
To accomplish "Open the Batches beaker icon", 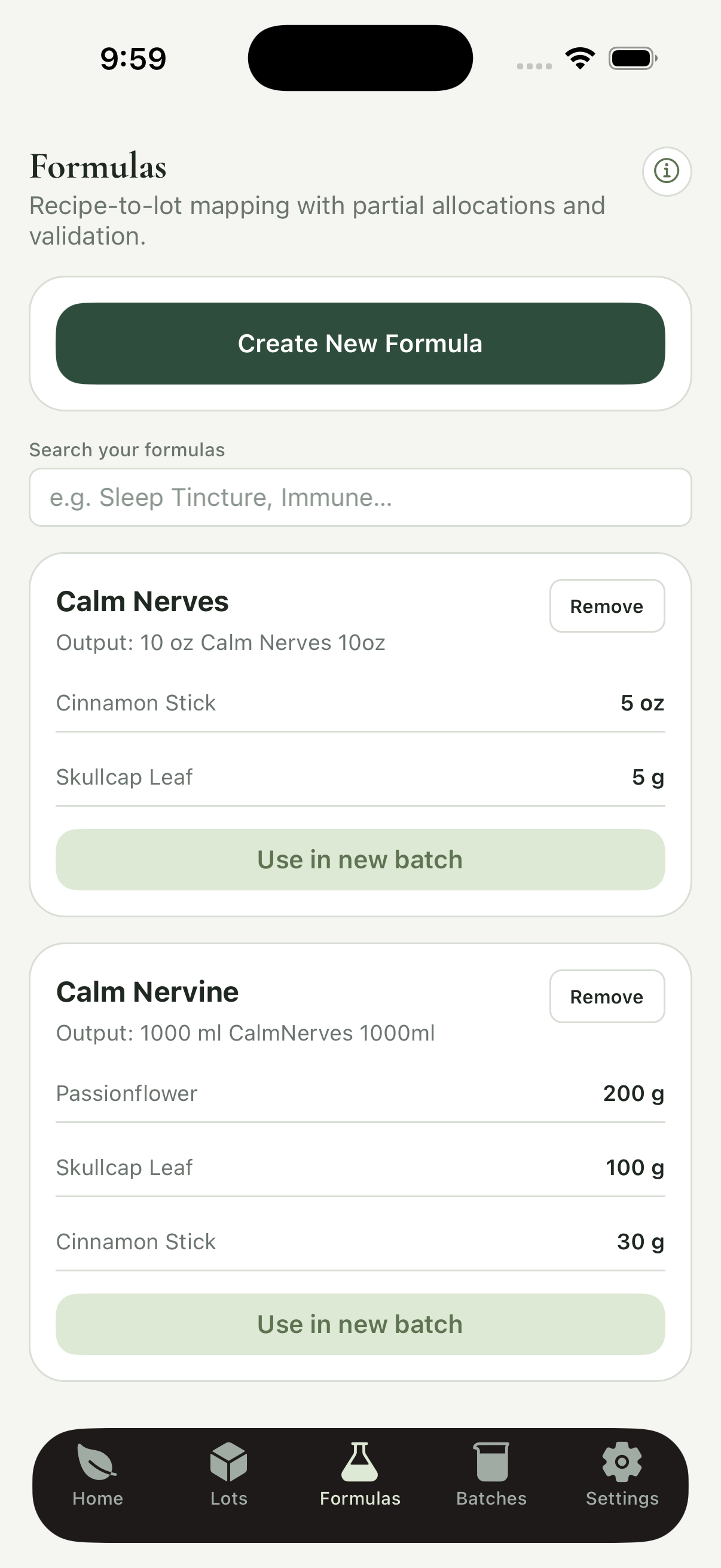I will click(x=491, y=1473).
